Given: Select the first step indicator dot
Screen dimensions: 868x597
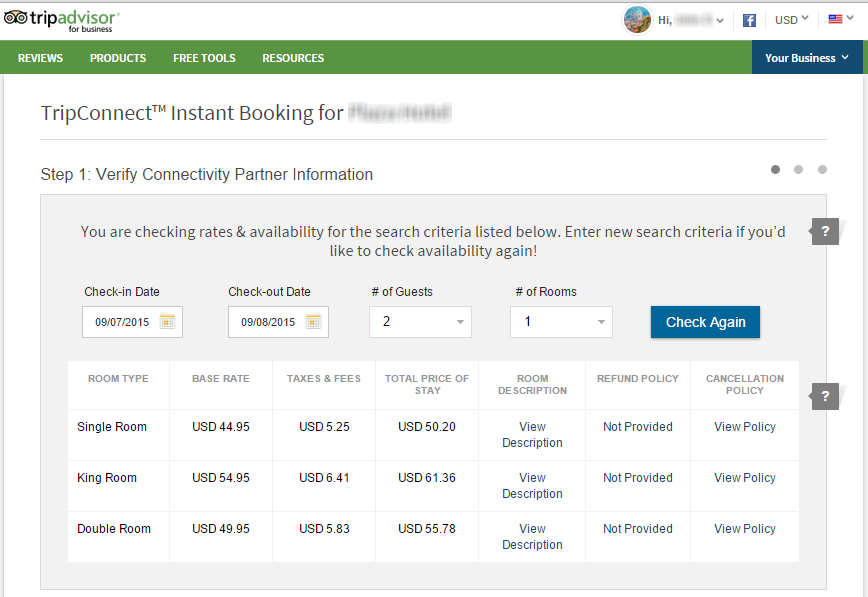Looking at the screenshot, I should point(775,170).
